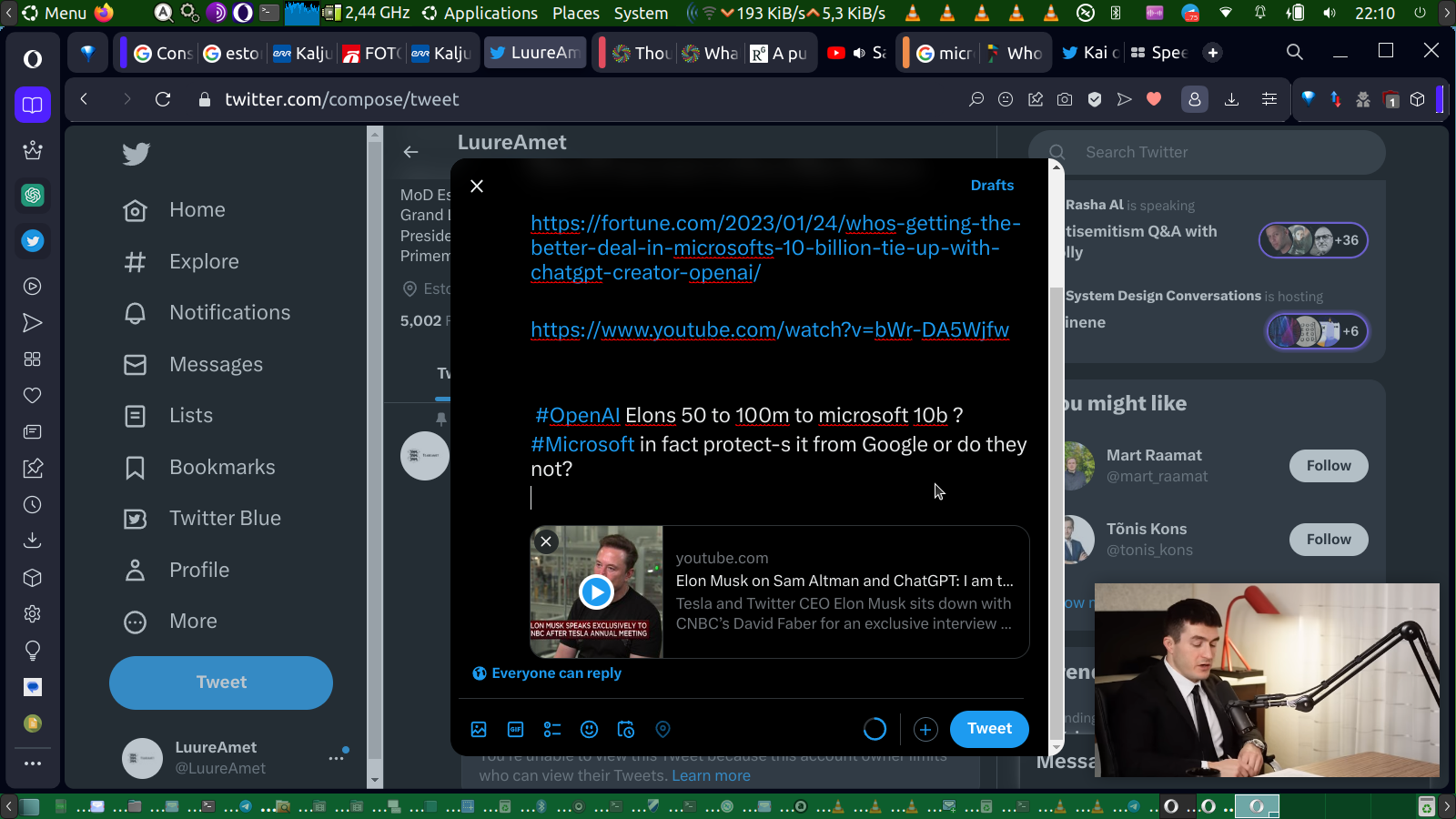
Task: Go back from LuureAmet profile
Action: 411,152
